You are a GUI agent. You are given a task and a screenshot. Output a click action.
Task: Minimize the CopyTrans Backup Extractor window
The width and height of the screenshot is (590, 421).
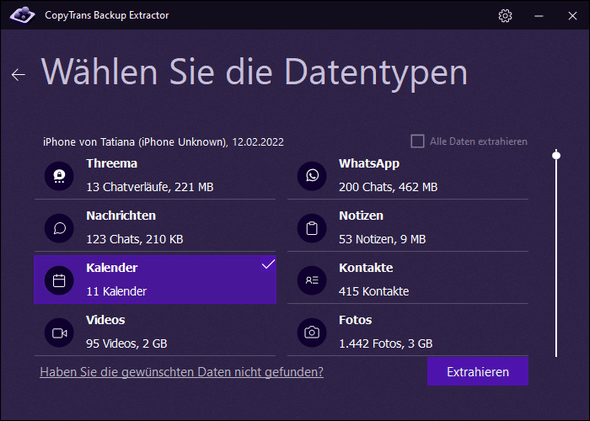tap(539, 16)
